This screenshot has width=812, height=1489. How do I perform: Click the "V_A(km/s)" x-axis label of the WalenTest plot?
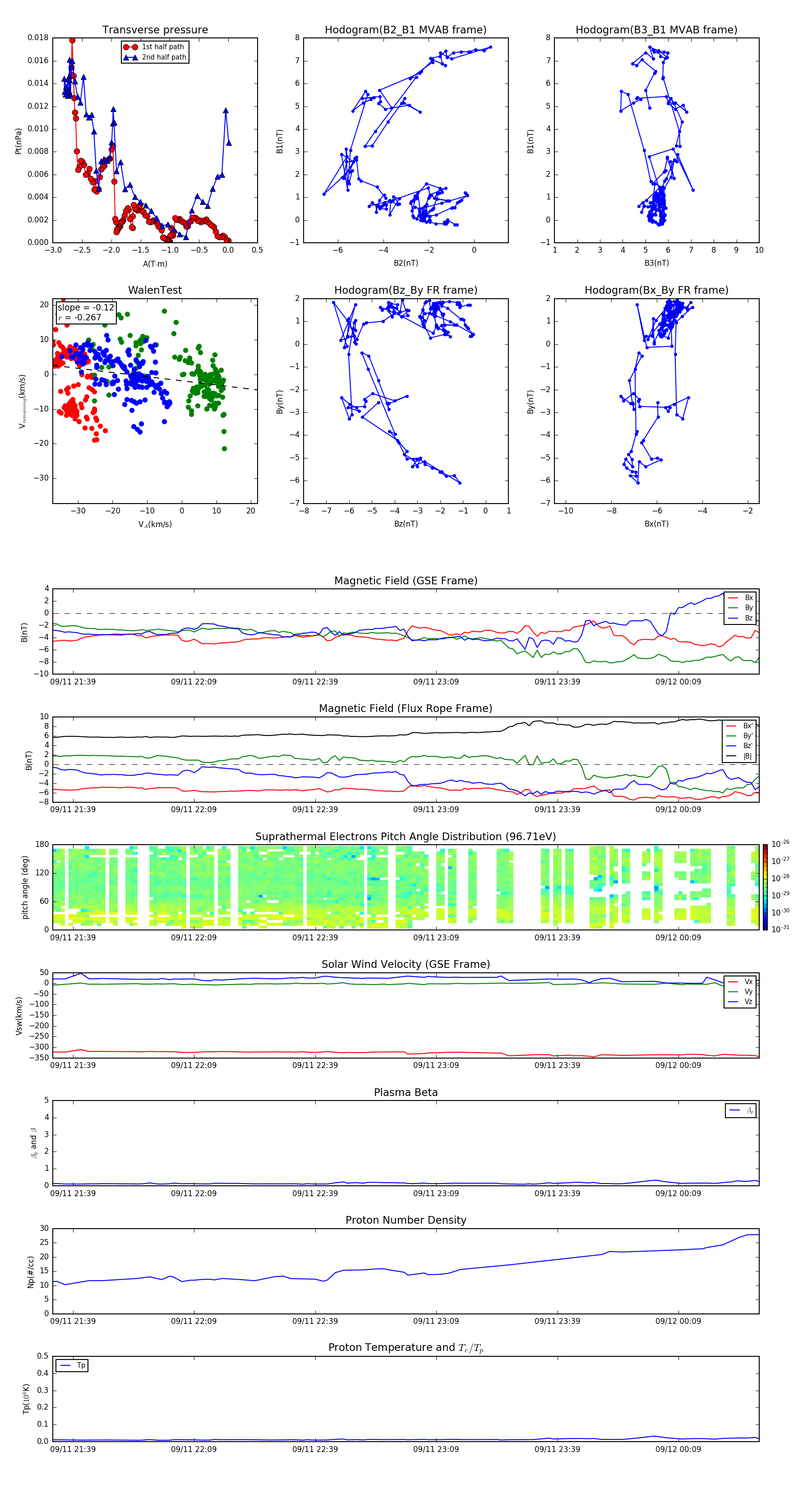155,524
